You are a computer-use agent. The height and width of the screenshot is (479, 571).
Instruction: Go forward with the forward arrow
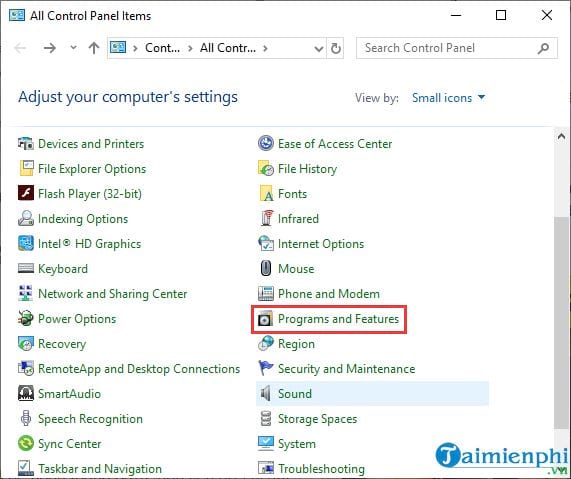(50, 48)
